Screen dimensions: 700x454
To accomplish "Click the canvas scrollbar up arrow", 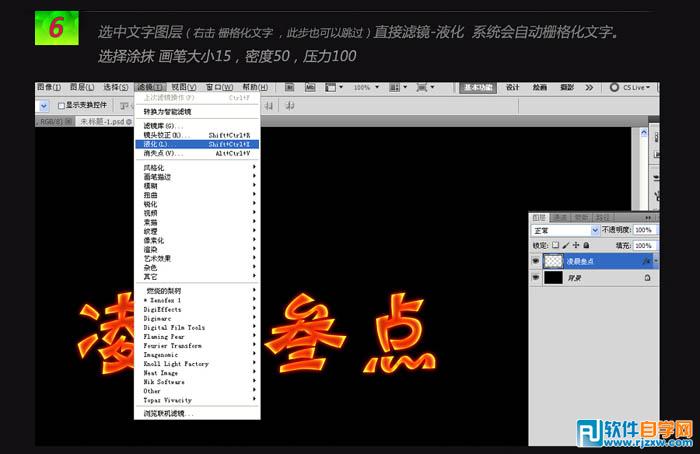I will 644,133.
